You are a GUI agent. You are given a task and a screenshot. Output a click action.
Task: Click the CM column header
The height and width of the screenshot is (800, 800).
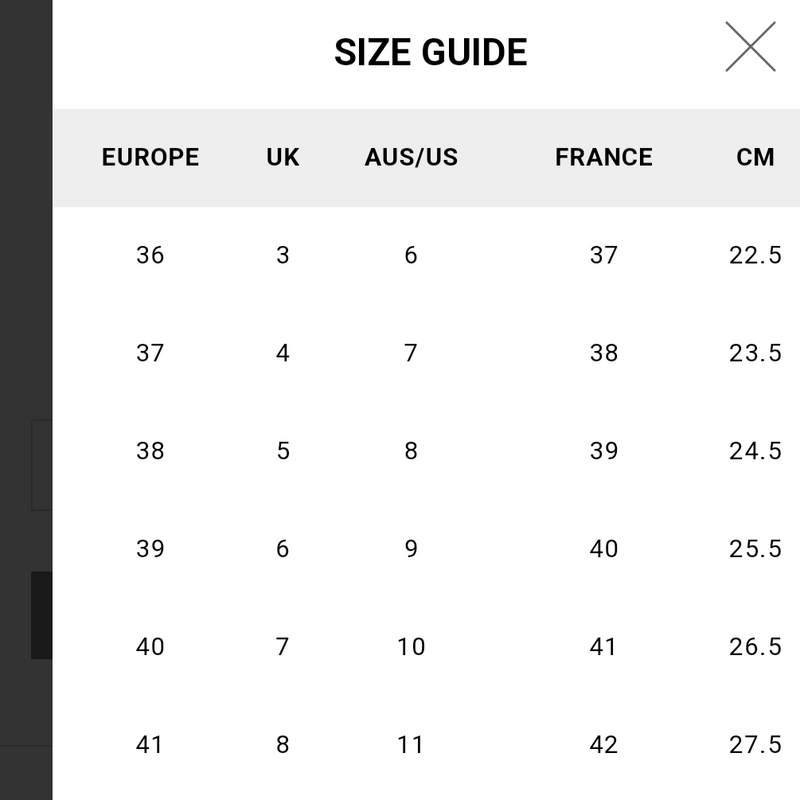(755, 157)
